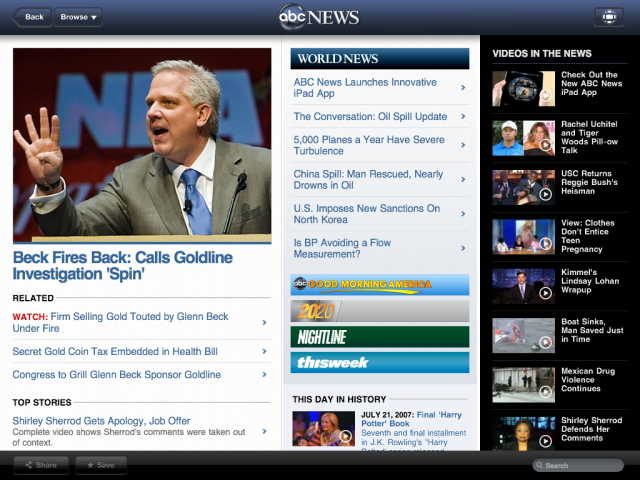The image size is (640, 480).
Task: Tap the Share button in bottom bar
Action: click(x=41, y=465)
